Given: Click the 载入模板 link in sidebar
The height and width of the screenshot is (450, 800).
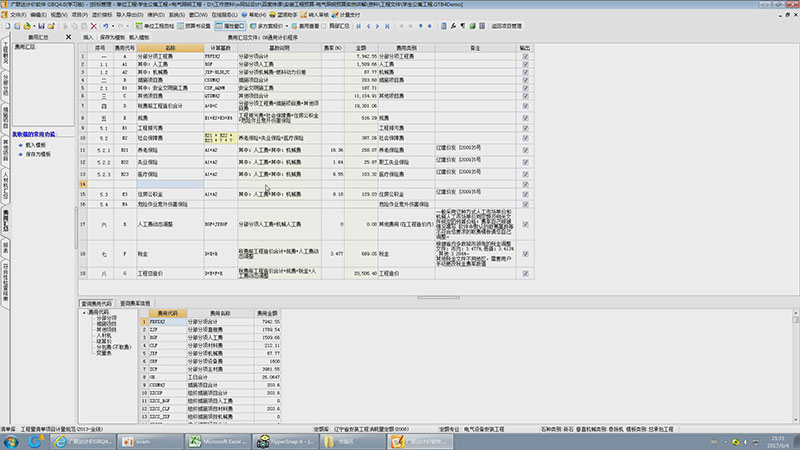Looking at the screenshot, I should pos(37,145).
